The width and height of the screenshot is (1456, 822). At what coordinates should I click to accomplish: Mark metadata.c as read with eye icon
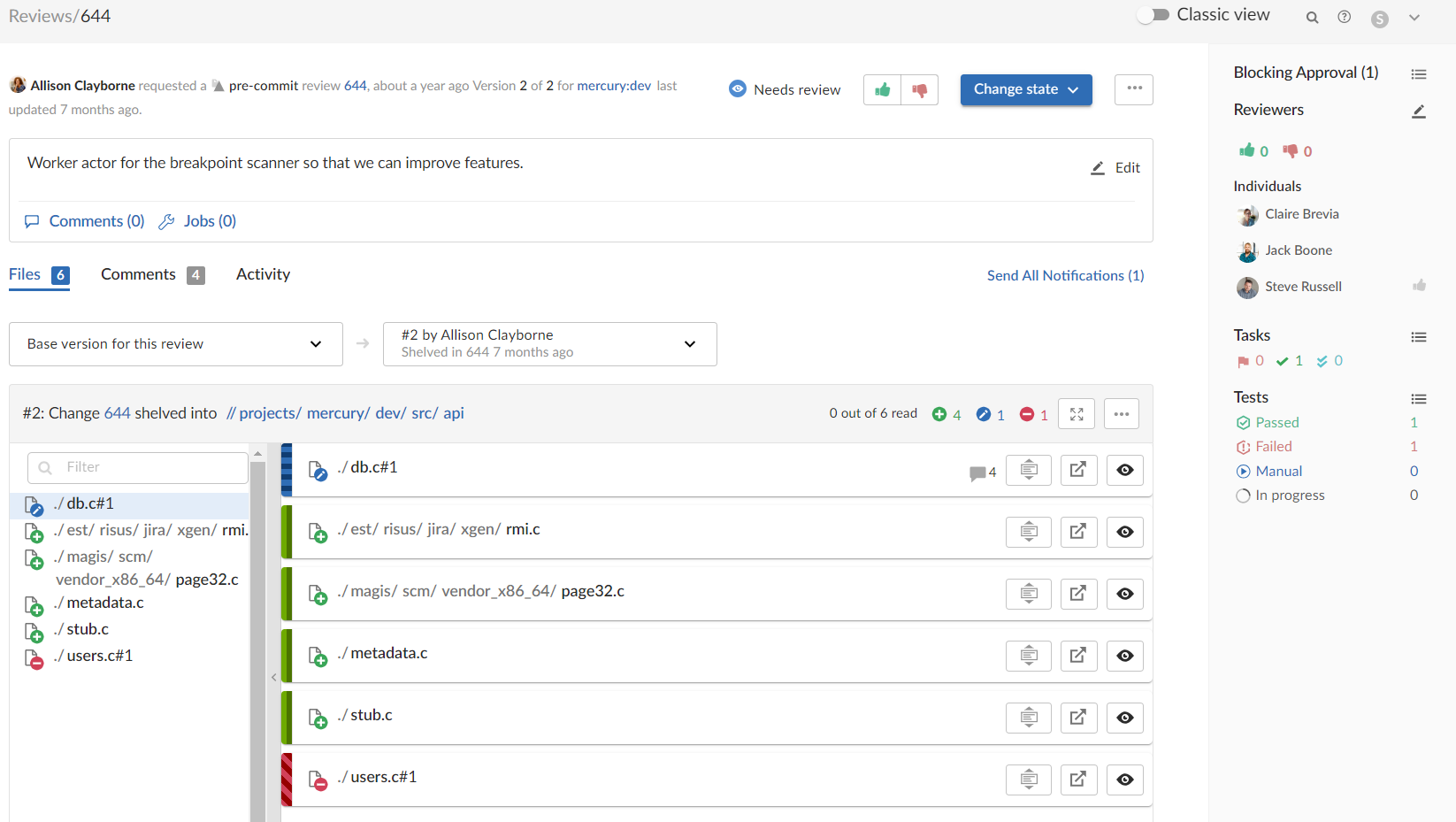[1124, 656]
